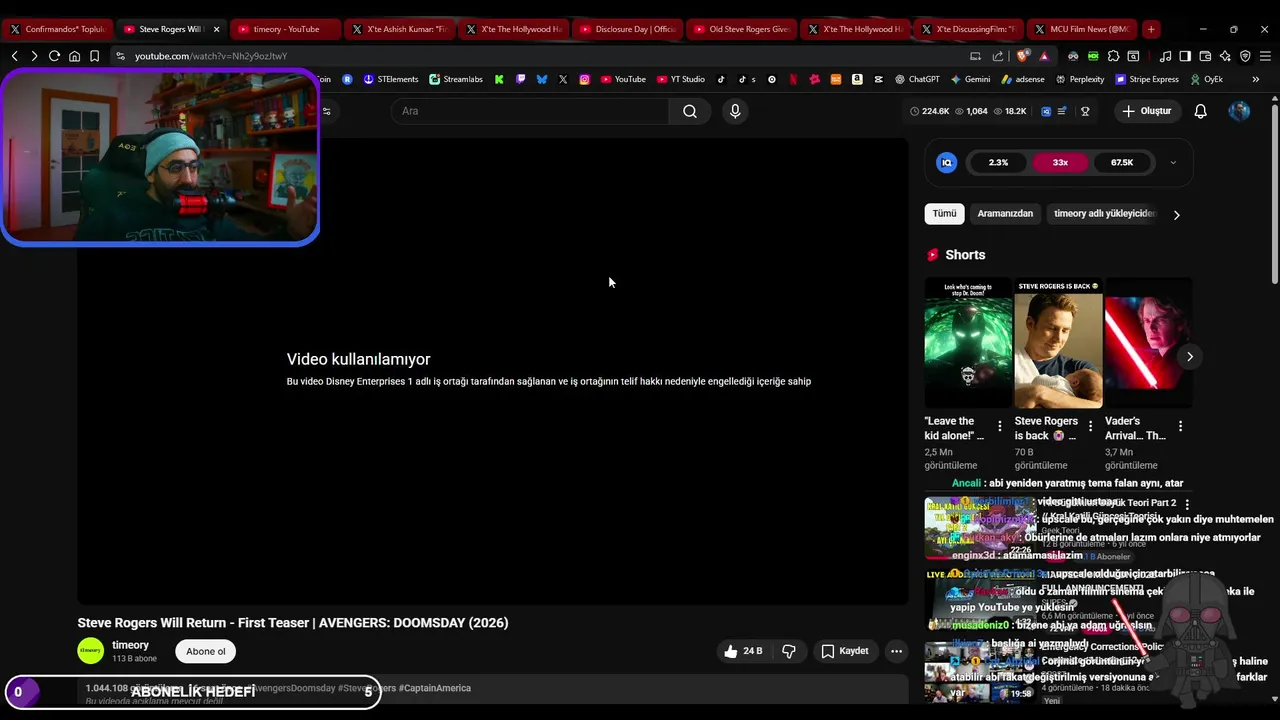Switch to 'Old Steve Rogers Gives' tab
The image size is (1280, 720).
[741, 29]
